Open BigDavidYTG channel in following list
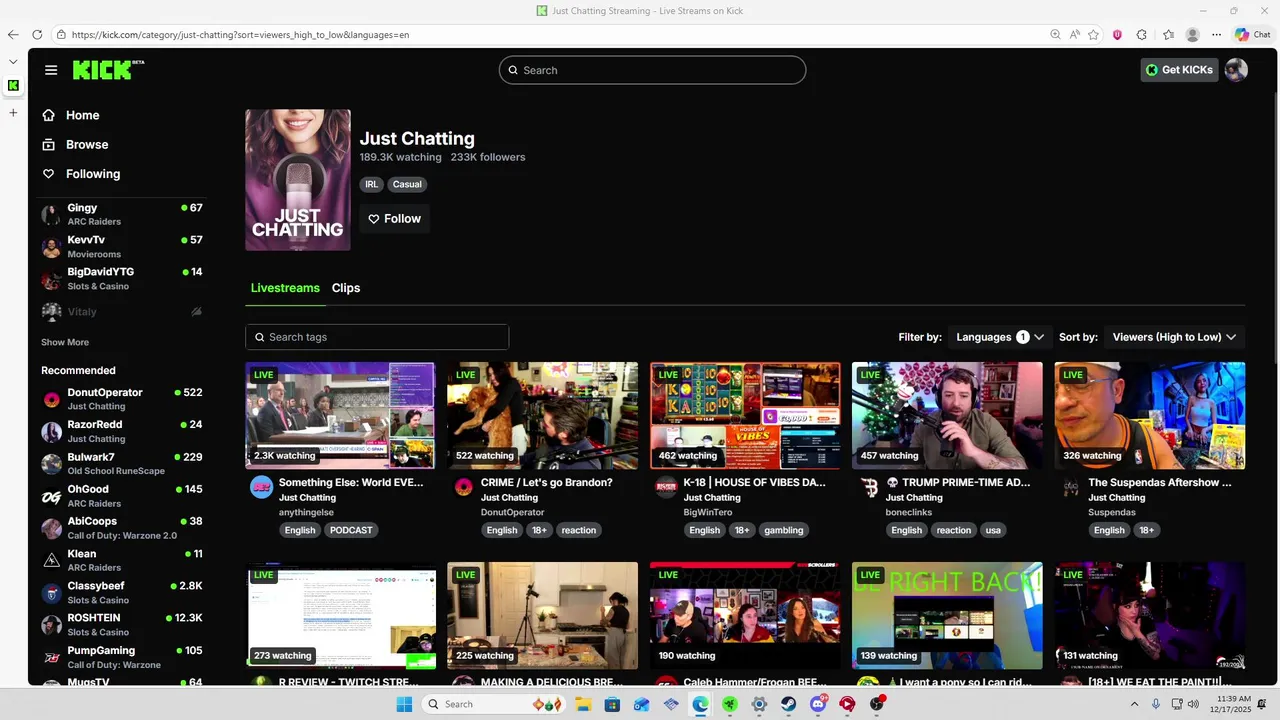1280x720 pixels. [122, 278]
